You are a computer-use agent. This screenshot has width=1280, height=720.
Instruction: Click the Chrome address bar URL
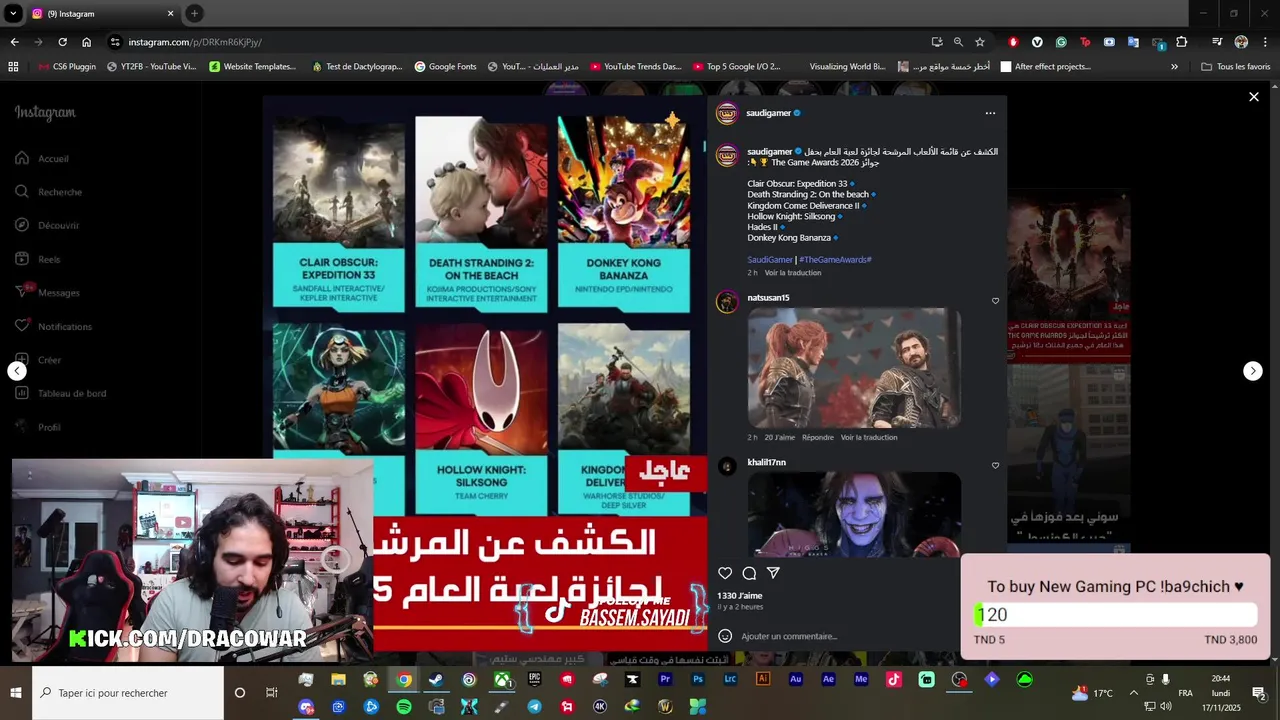point(194,42)
